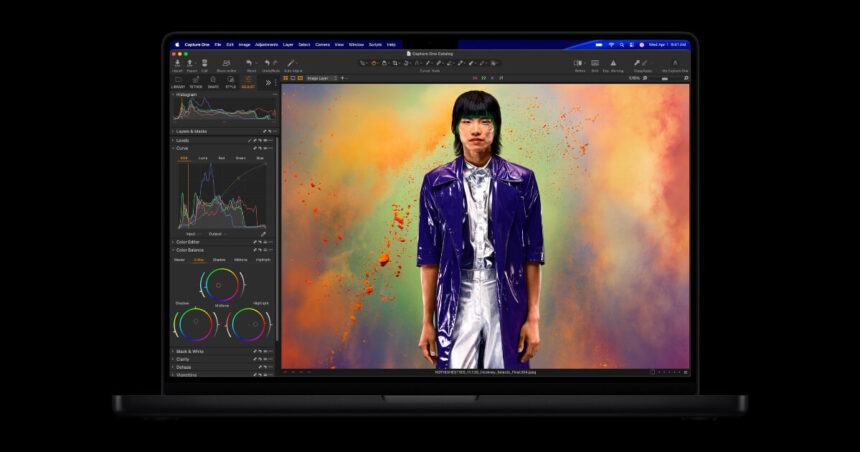Collapse the Color Balance panel
860x452 pixels.
click(173, 250)
